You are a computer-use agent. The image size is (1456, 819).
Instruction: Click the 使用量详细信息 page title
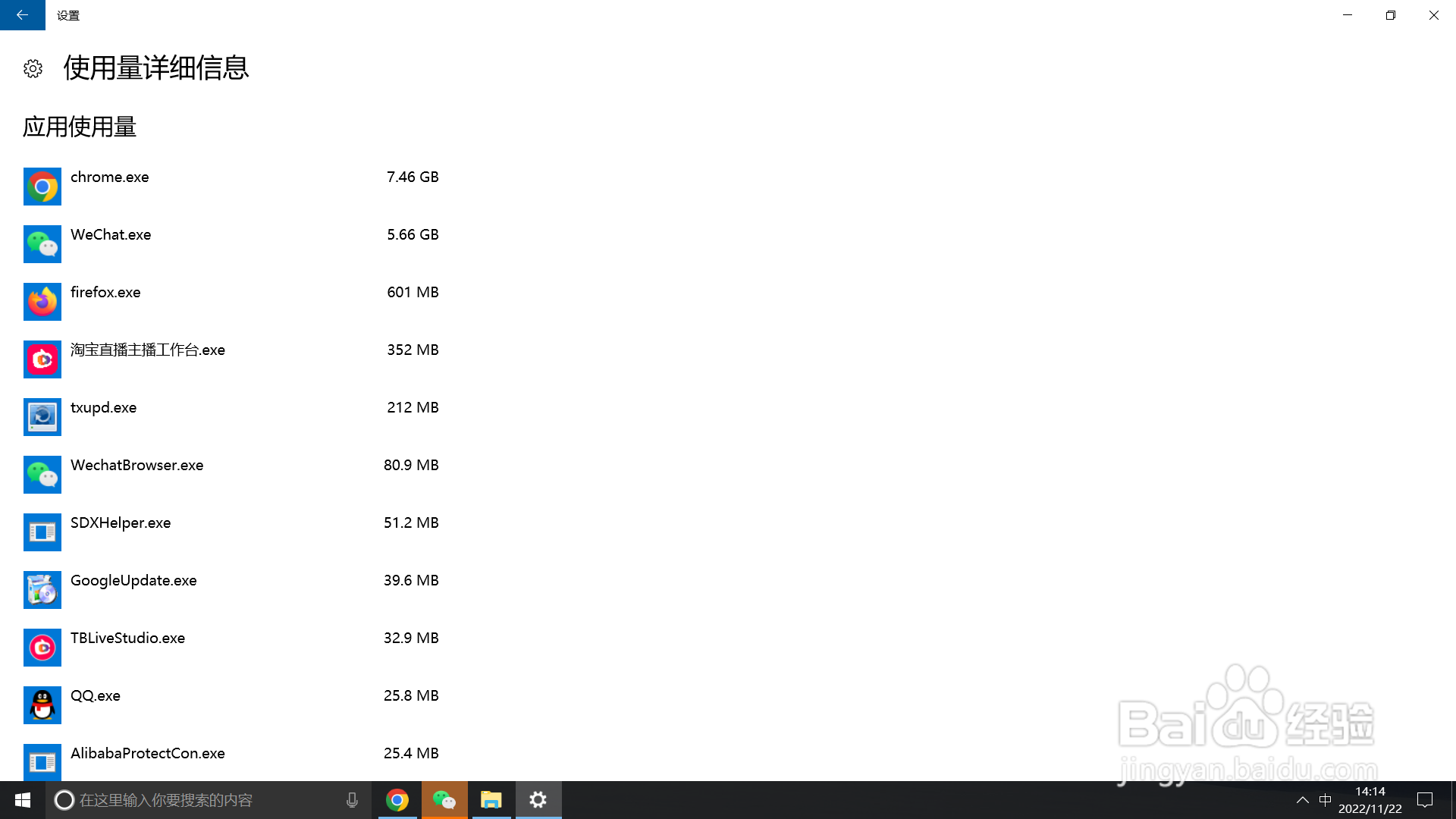point(156,68)
